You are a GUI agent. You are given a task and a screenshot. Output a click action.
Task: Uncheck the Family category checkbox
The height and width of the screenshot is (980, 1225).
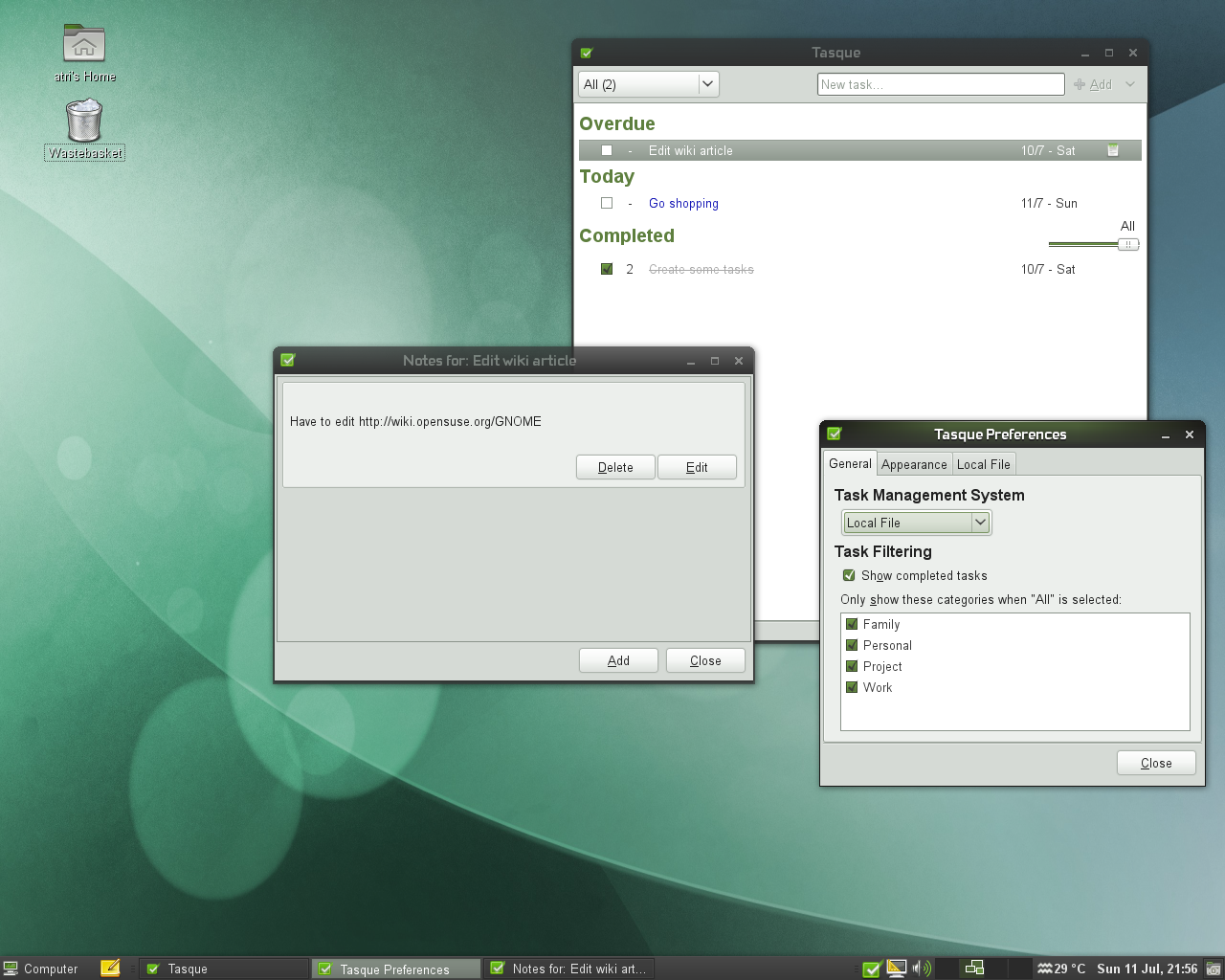852,624
